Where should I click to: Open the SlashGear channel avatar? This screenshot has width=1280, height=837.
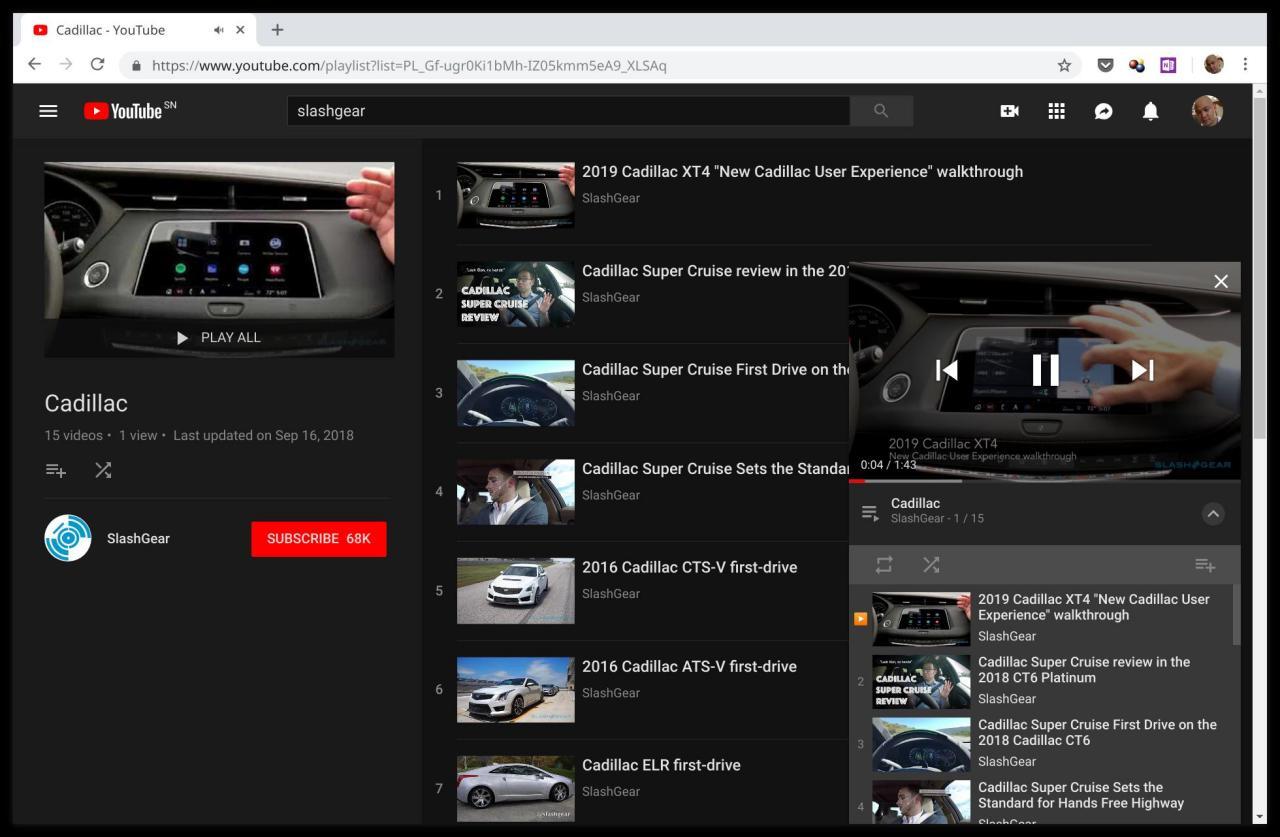[68, 538]
